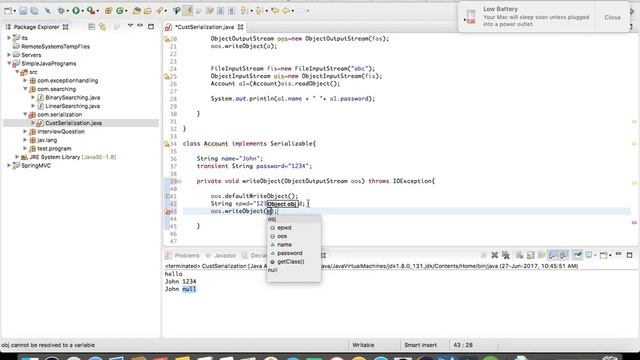
Task: Click Close on Low Battery notification
Action: tap(612, 17)
